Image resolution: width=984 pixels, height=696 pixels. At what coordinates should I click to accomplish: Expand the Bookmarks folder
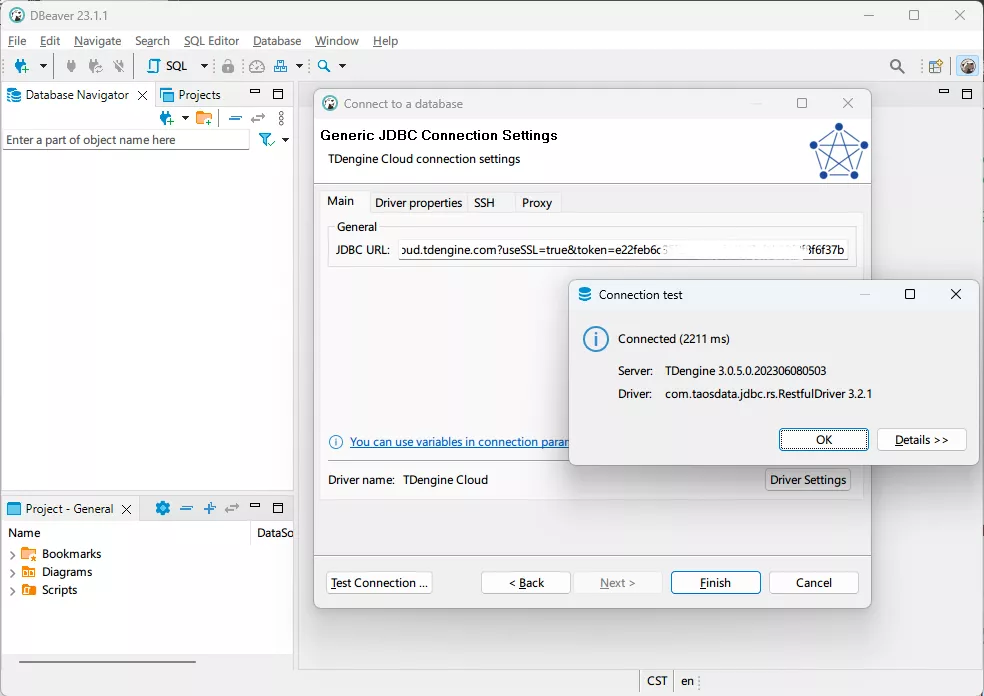tap(13, 554)
